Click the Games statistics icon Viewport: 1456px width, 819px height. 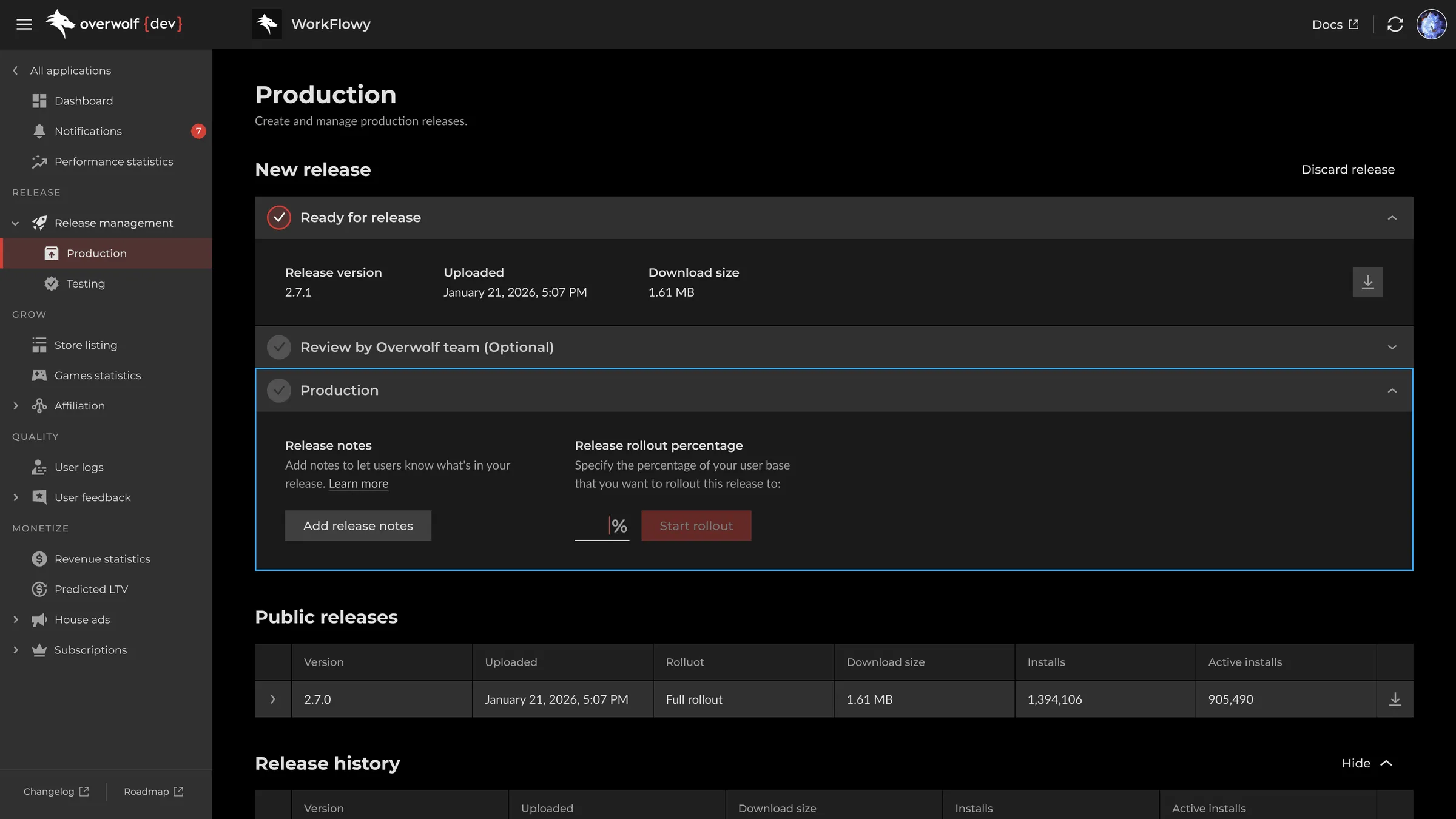[x=39, y=375]
